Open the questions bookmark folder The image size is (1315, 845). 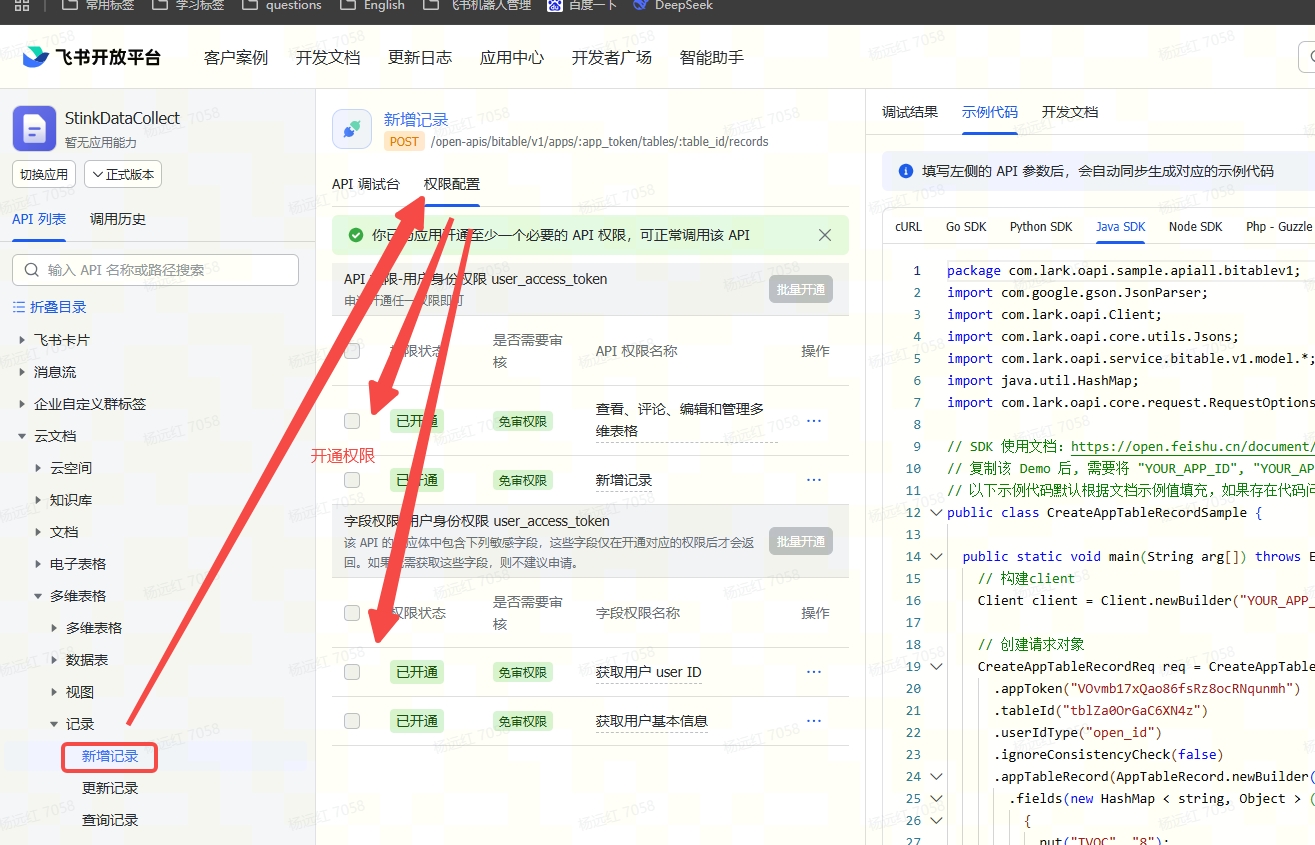tap(281, 5)
